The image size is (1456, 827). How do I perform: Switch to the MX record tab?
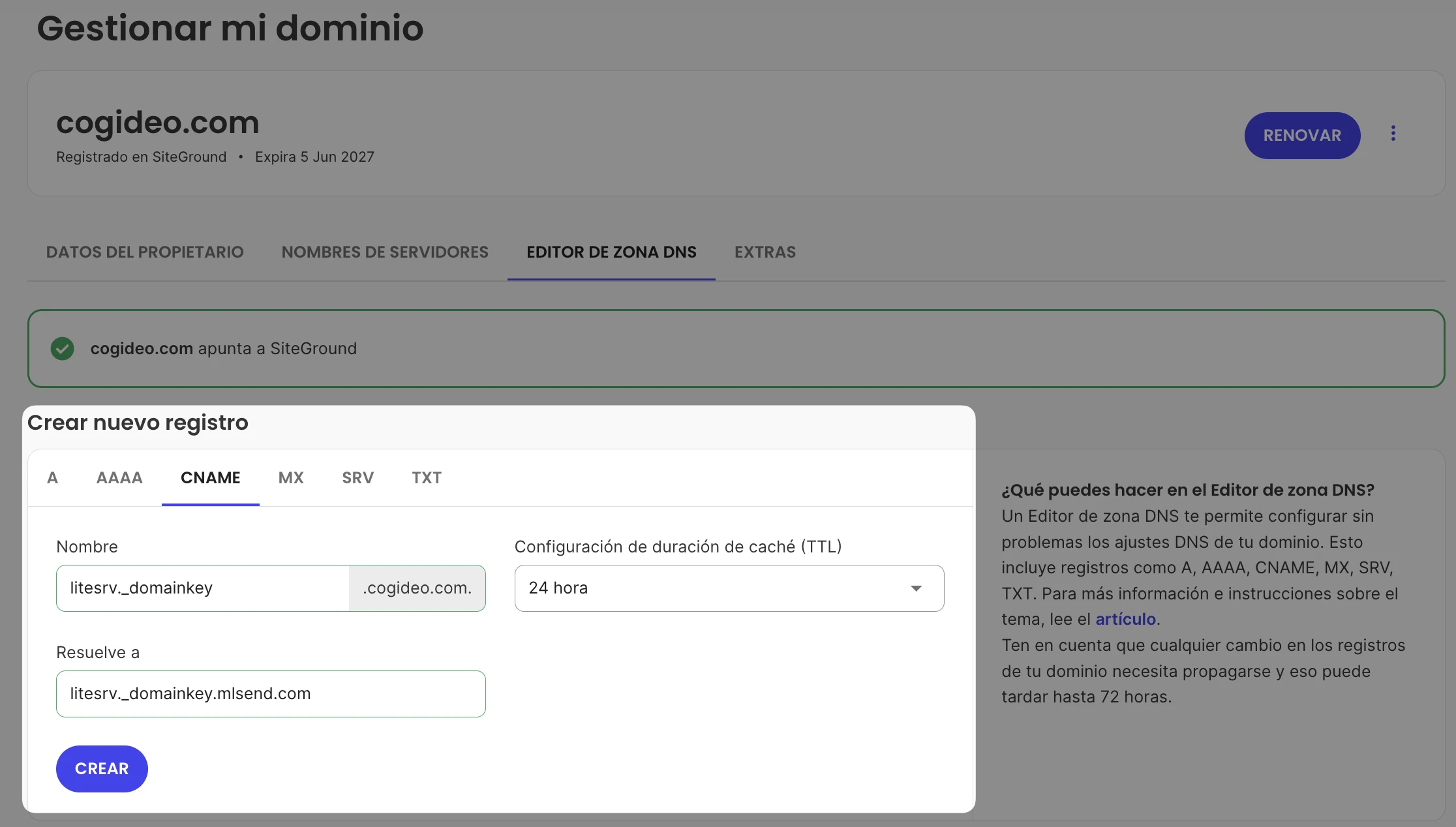point(291,477)
